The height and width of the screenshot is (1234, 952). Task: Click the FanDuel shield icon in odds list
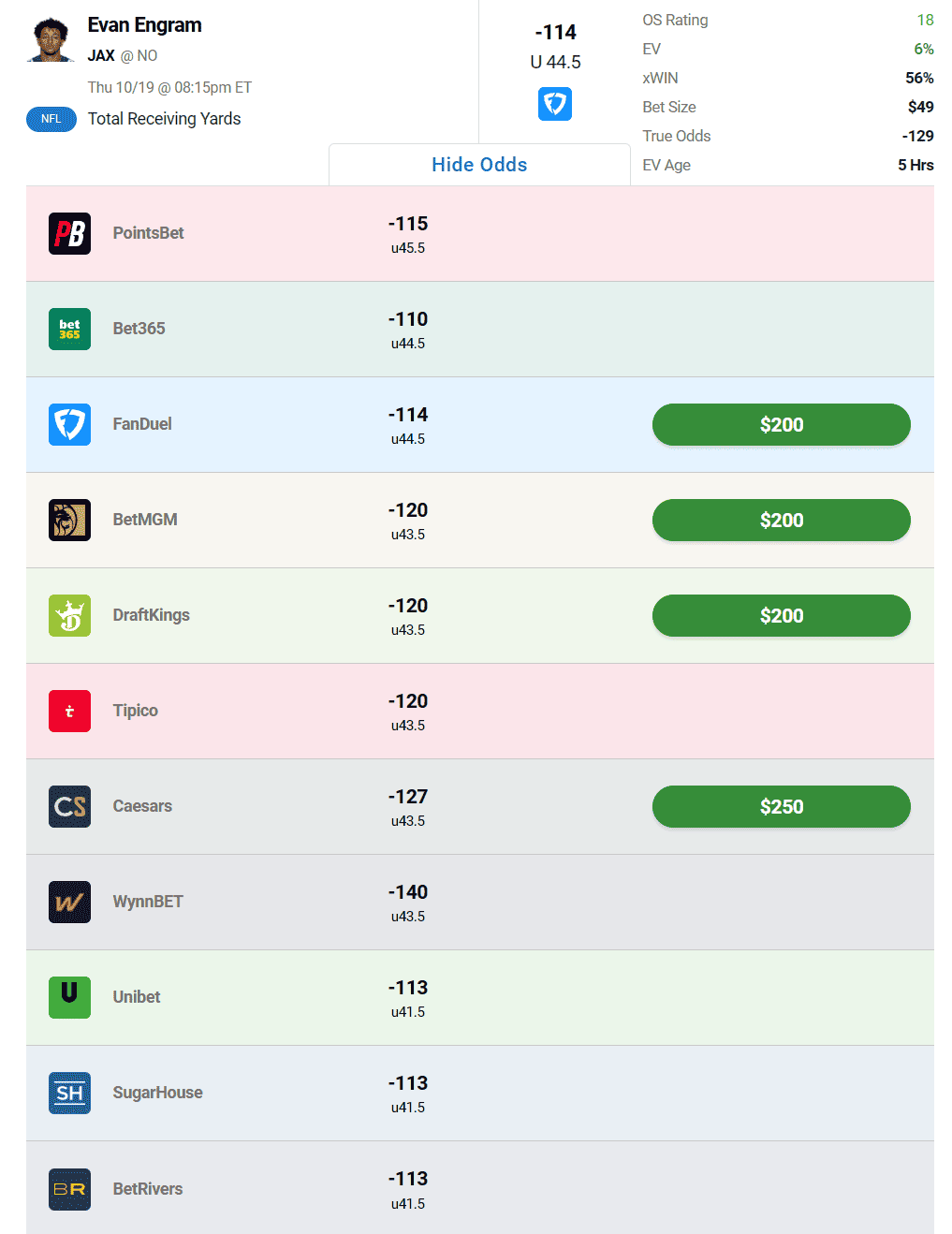[69, 425]
